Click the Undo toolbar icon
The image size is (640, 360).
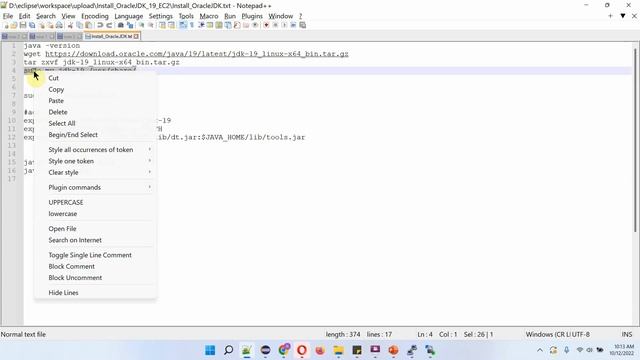tap(100, 25)
